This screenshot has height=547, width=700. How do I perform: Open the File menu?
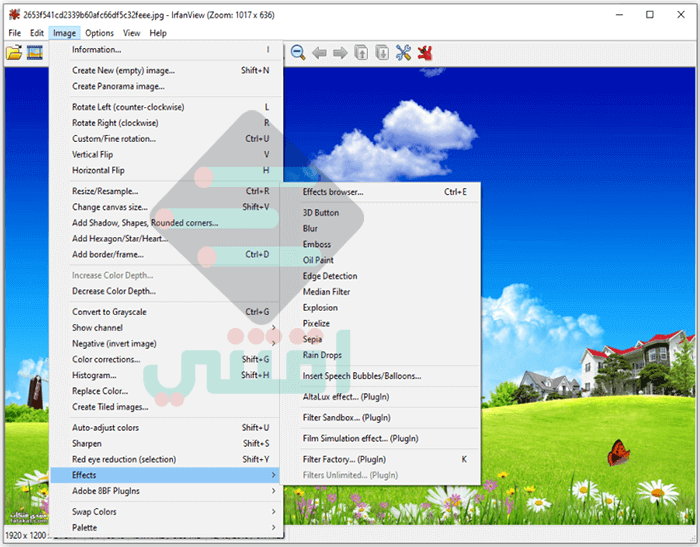click(15, 33)
